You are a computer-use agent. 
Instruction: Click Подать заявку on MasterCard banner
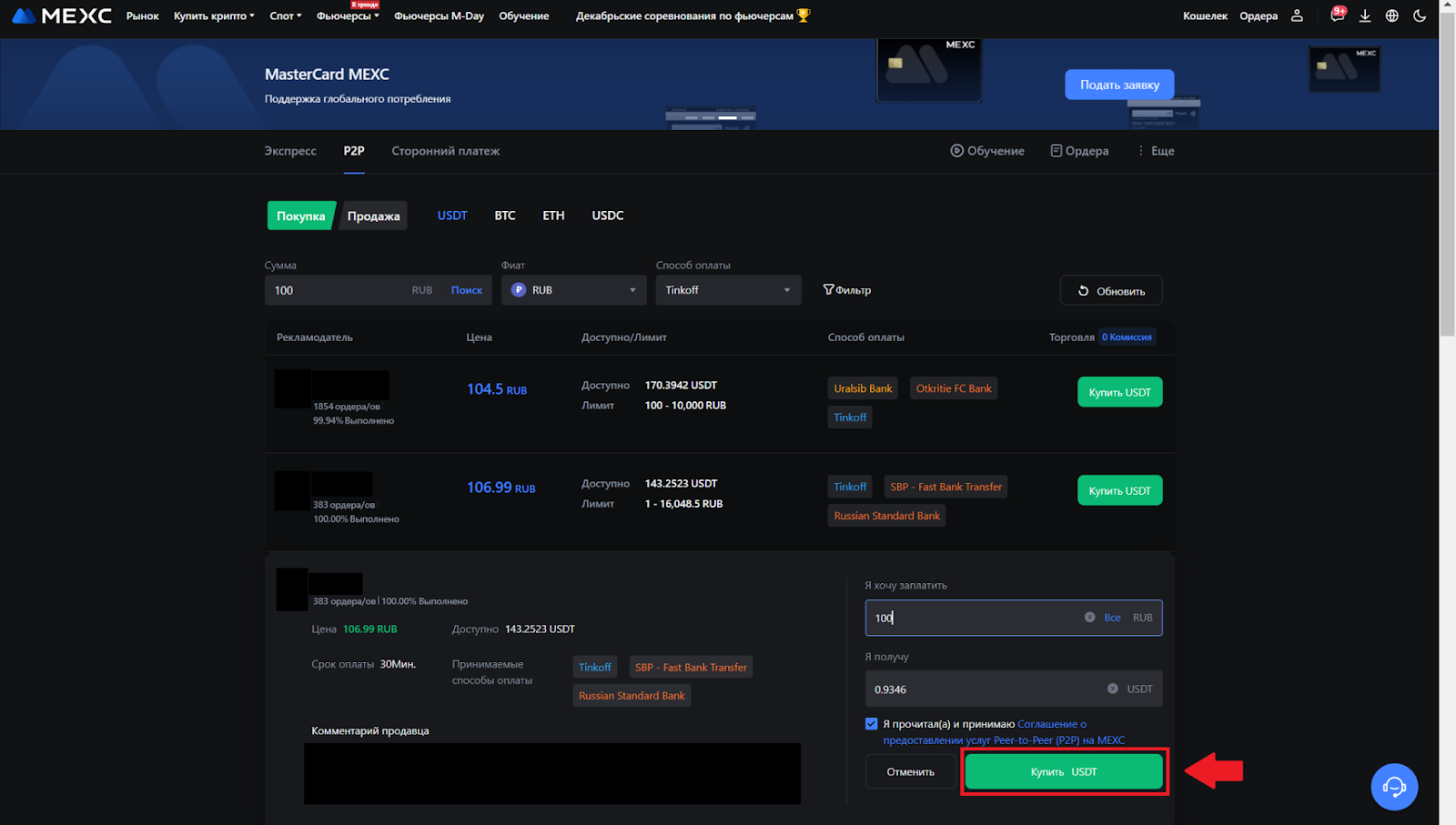(1119, 85)
